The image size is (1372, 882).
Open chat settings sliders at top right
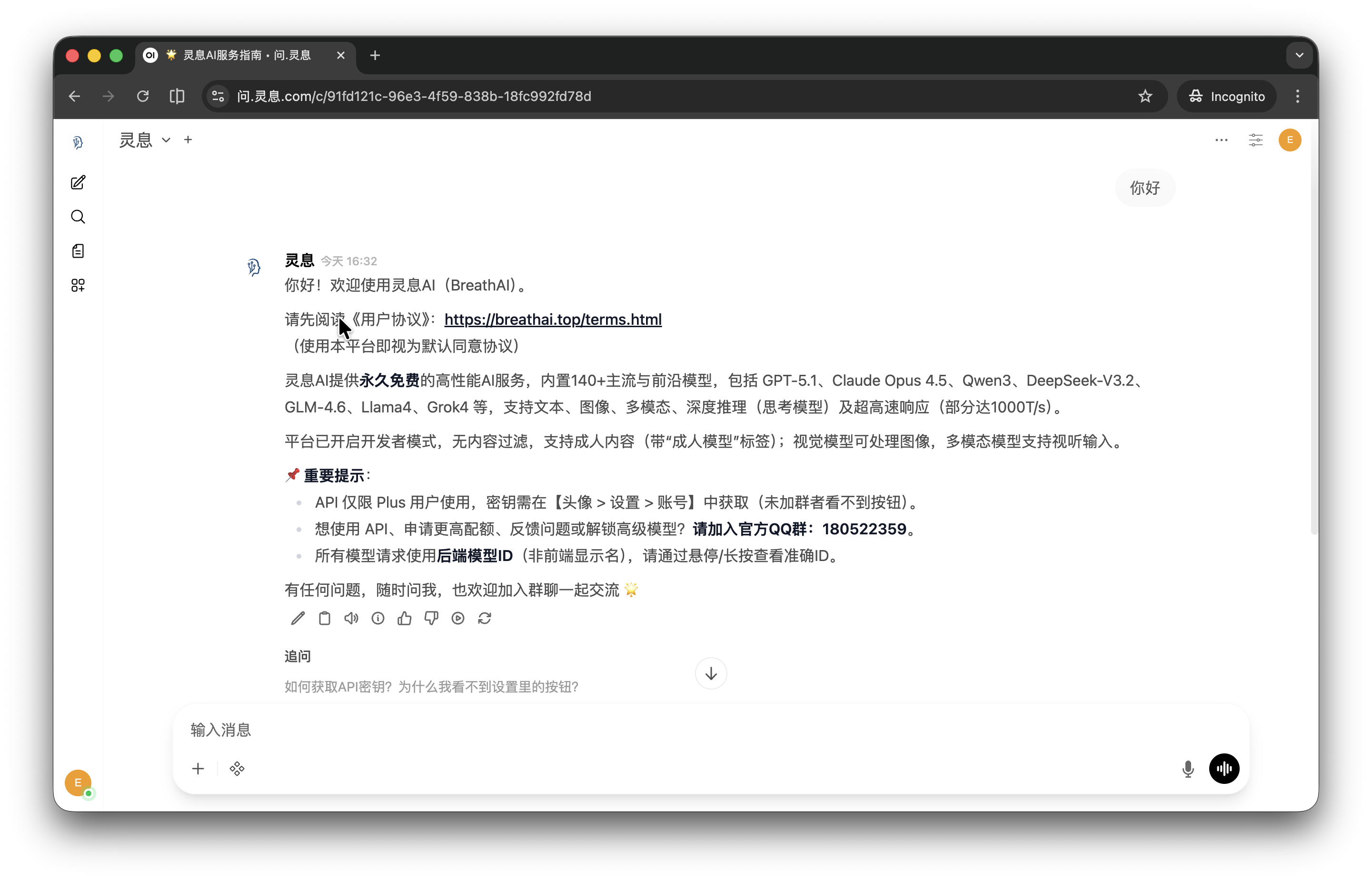pos(1255,140)
